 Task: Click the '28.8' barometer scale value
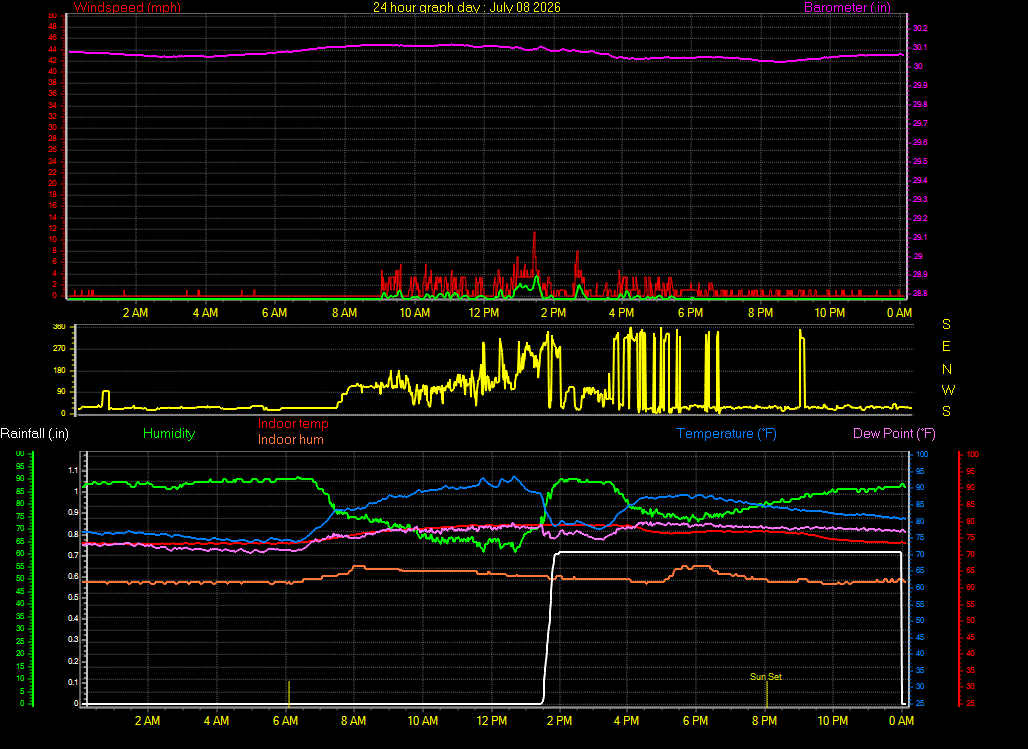[x=920, y=294]
